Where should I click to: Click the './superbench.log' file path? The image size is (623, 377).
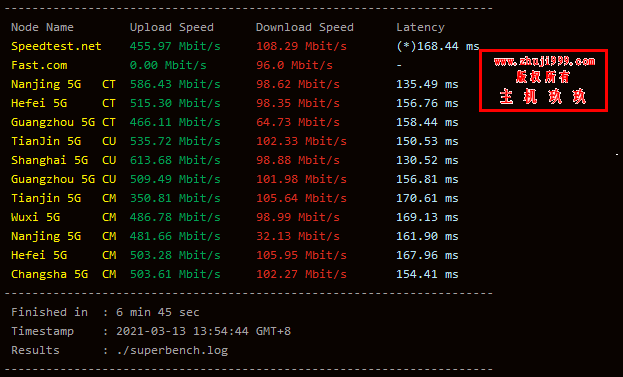click(172, 350)
